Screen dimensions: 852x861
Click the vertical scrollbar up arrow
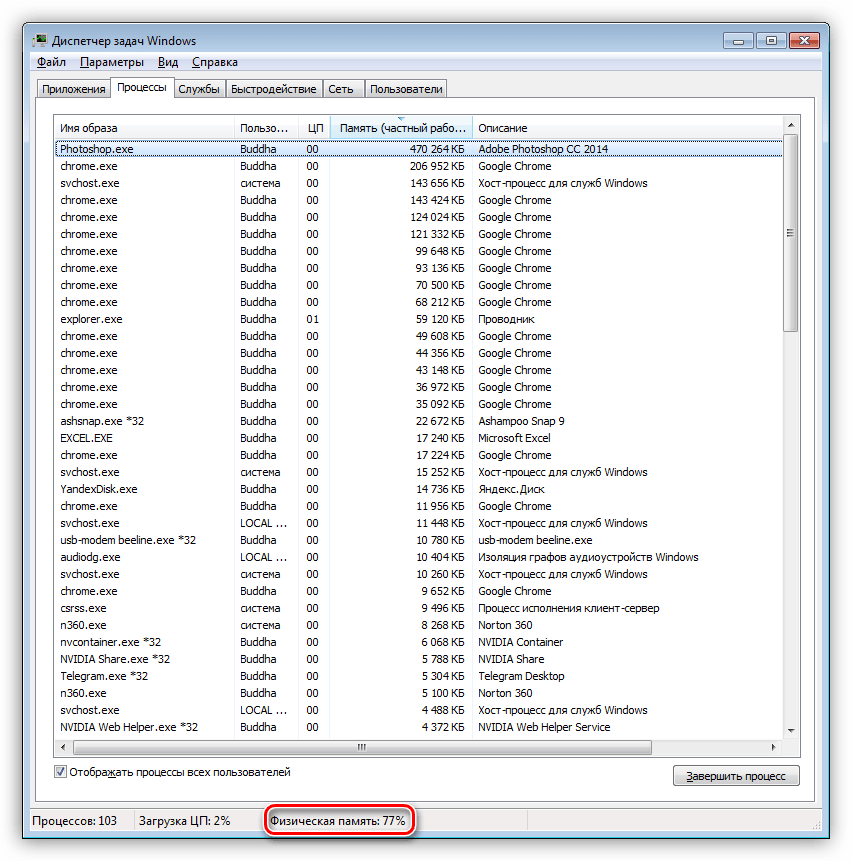(x=790, y=122)
